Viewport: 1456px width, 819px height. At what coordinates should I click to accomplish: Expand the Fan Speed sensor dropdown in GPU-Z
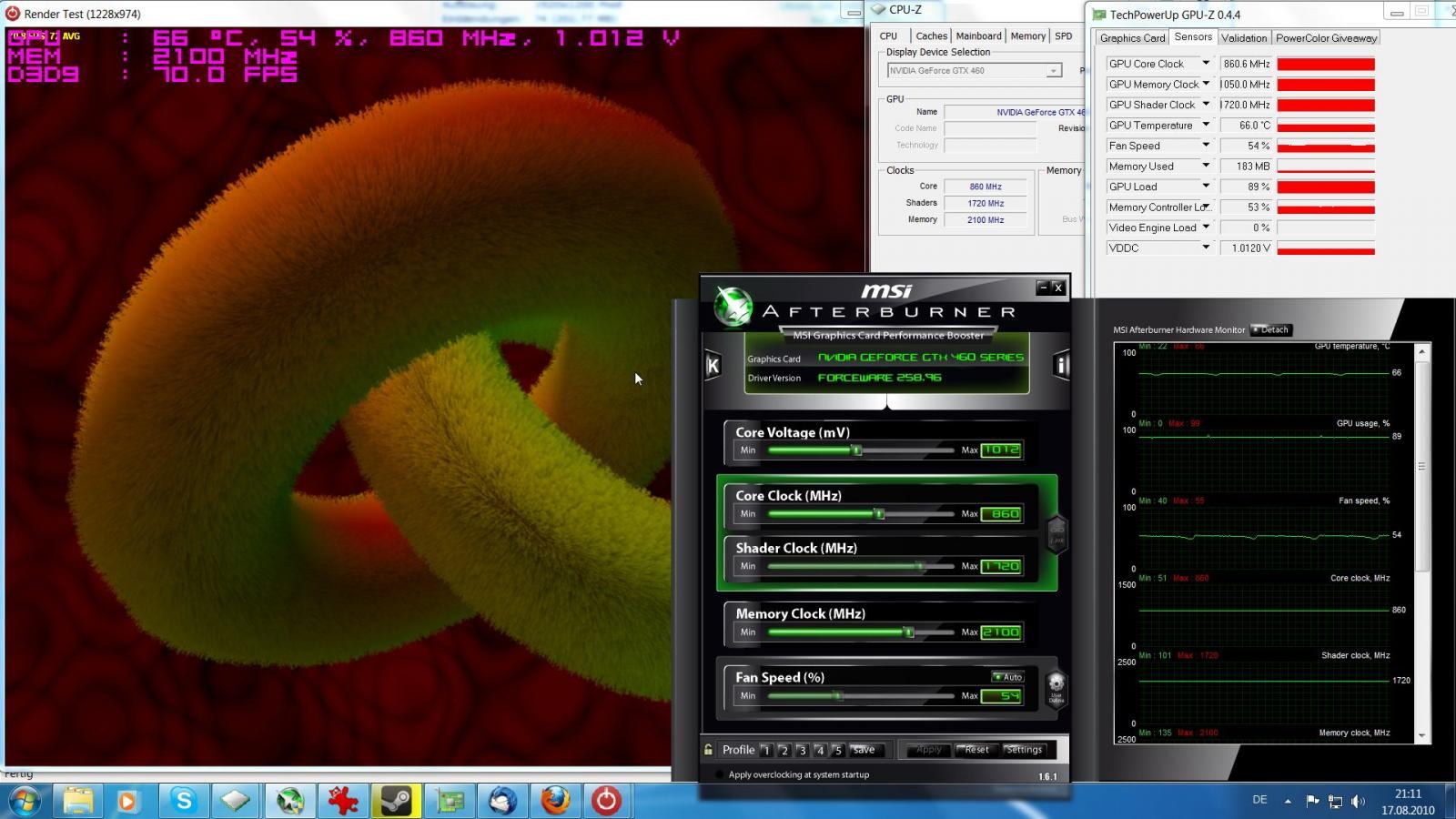point(1206,146)
